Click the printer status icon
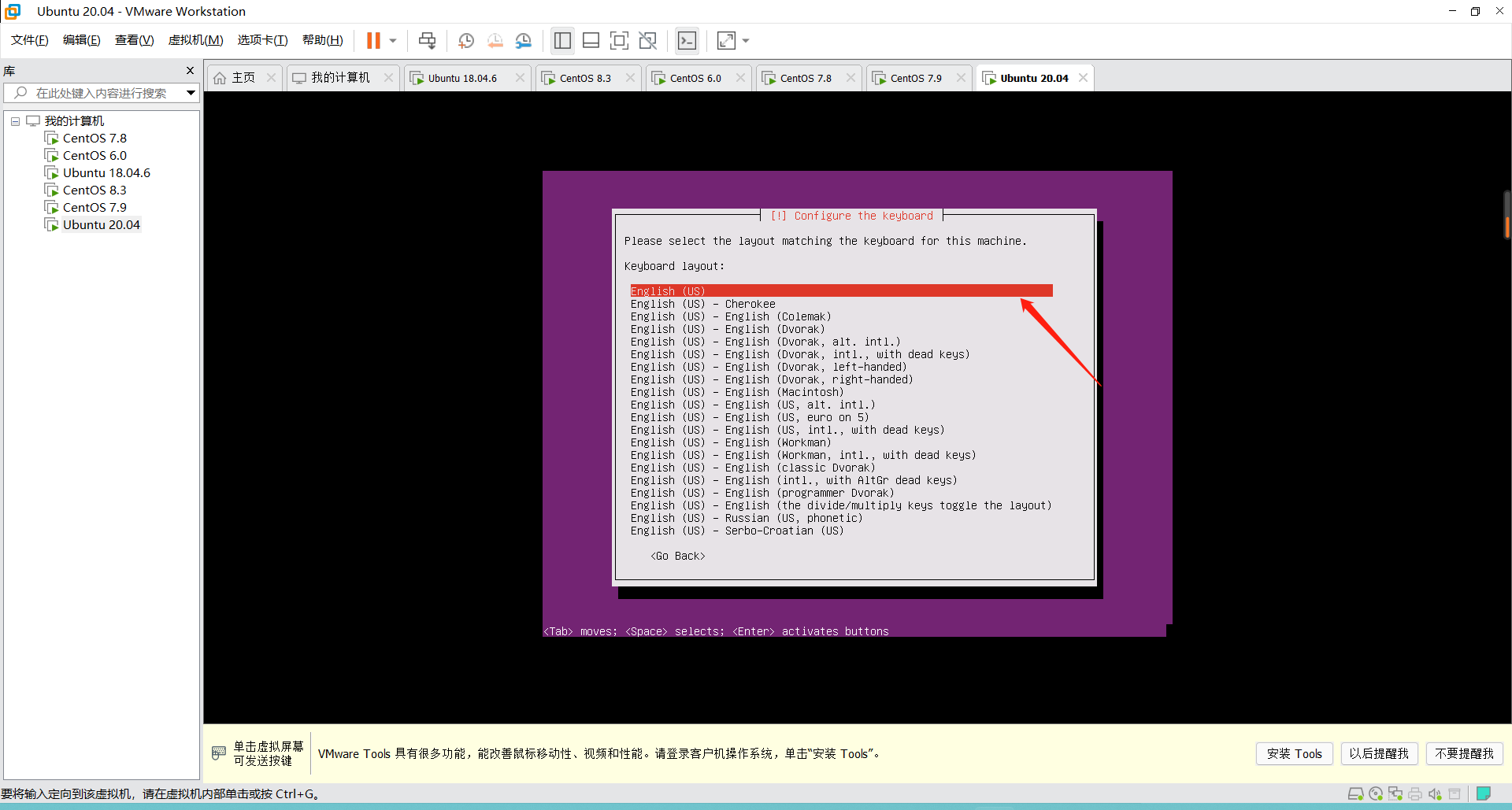The height and width of the screenshot is (810, 1512). pos(1415,793)
